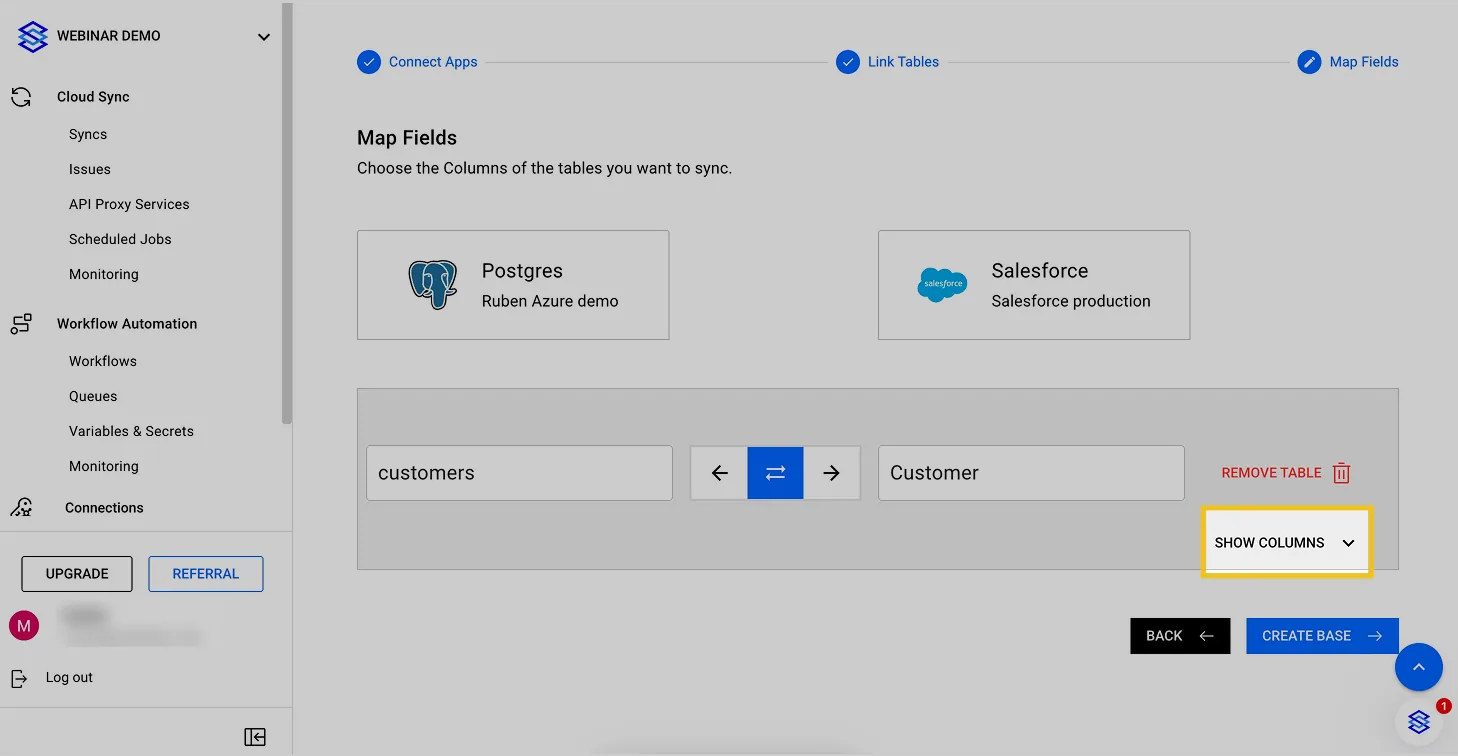Viewport: 1458px width, 756px height.
Task: Click the Customer Salesforce table field
Action: [x=1031, y=473]
